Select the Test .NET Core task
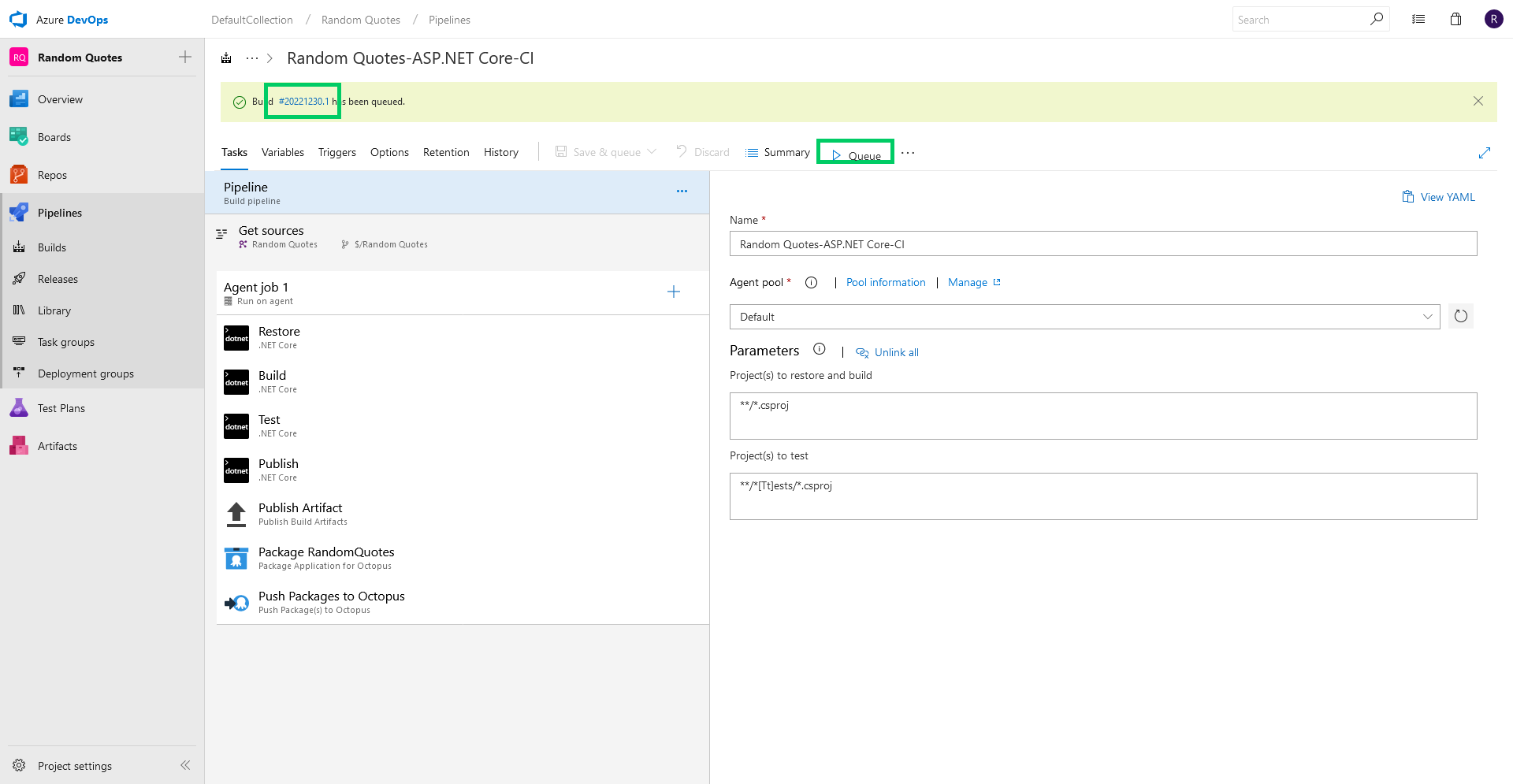This screenshot has width=1513, height=784. pyautogui.click(x=463, y=425)
